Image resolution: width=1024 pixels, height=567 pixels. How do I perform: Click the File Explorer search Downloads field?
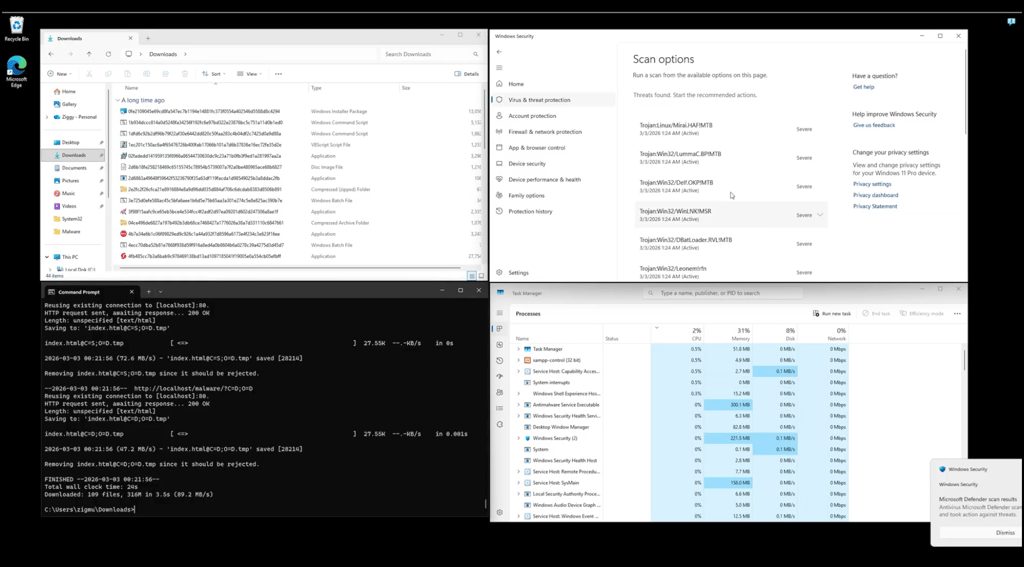point(432,54)
